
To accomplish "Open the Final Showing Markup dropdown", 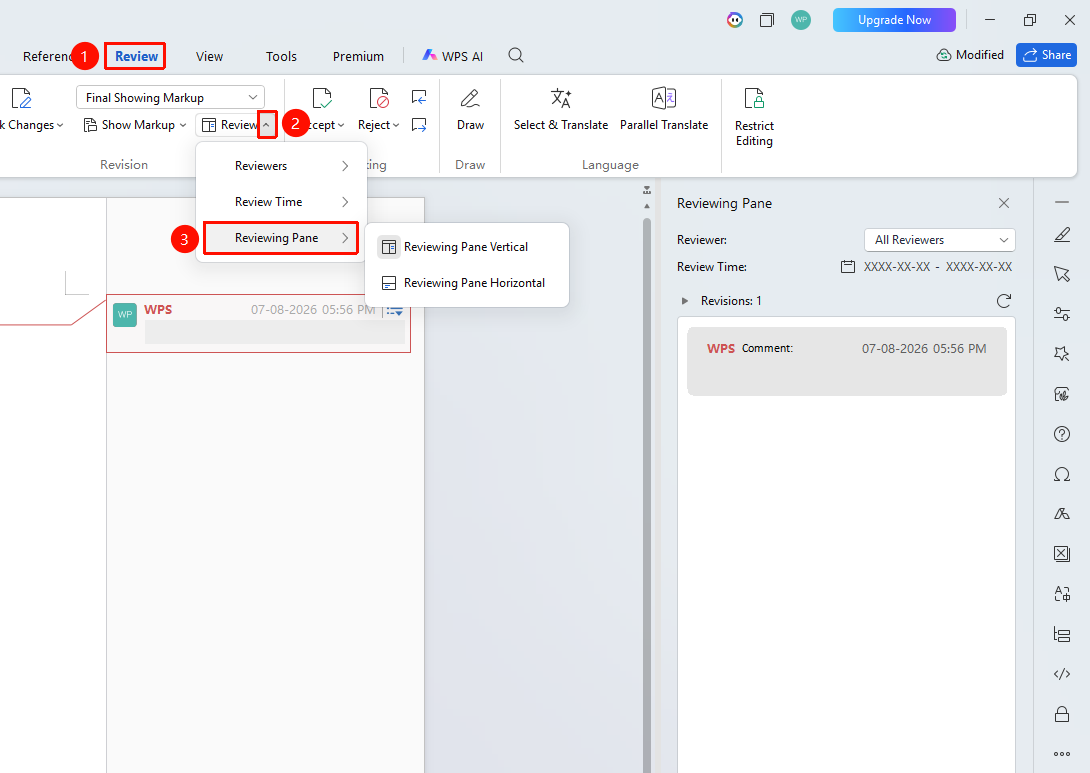I will tap(170, 97).
